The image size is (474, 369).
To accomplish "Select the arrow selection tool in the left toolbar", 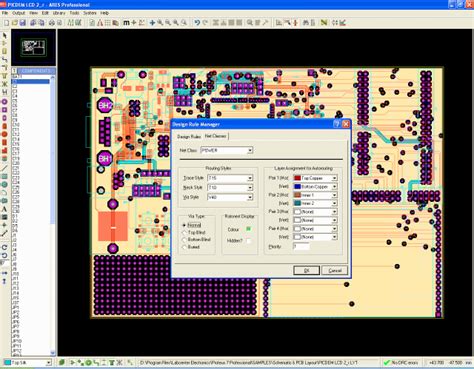I will coord(5,35).
